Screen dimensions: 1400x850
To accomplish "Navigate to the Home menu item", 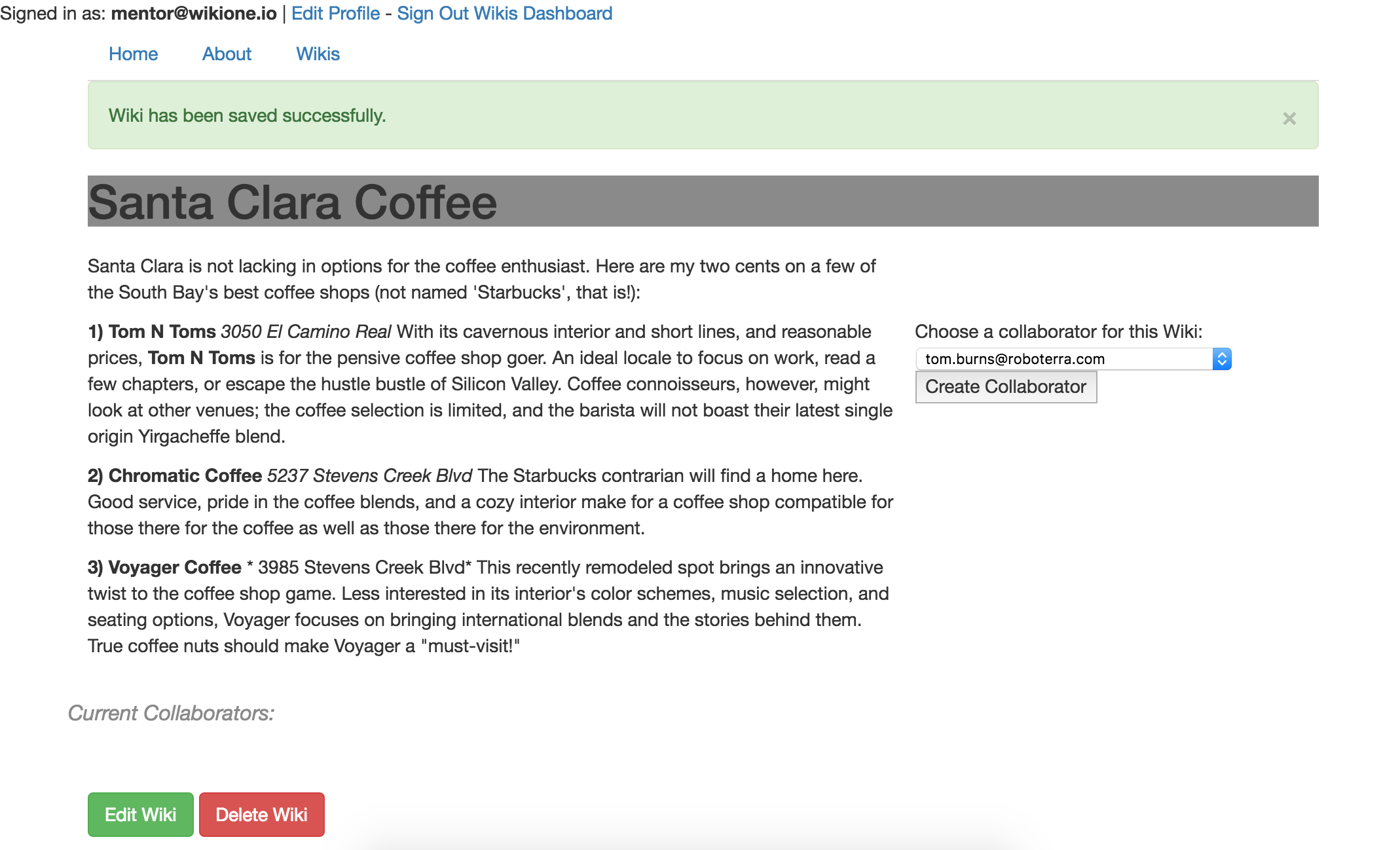I will tap(134, 54).
